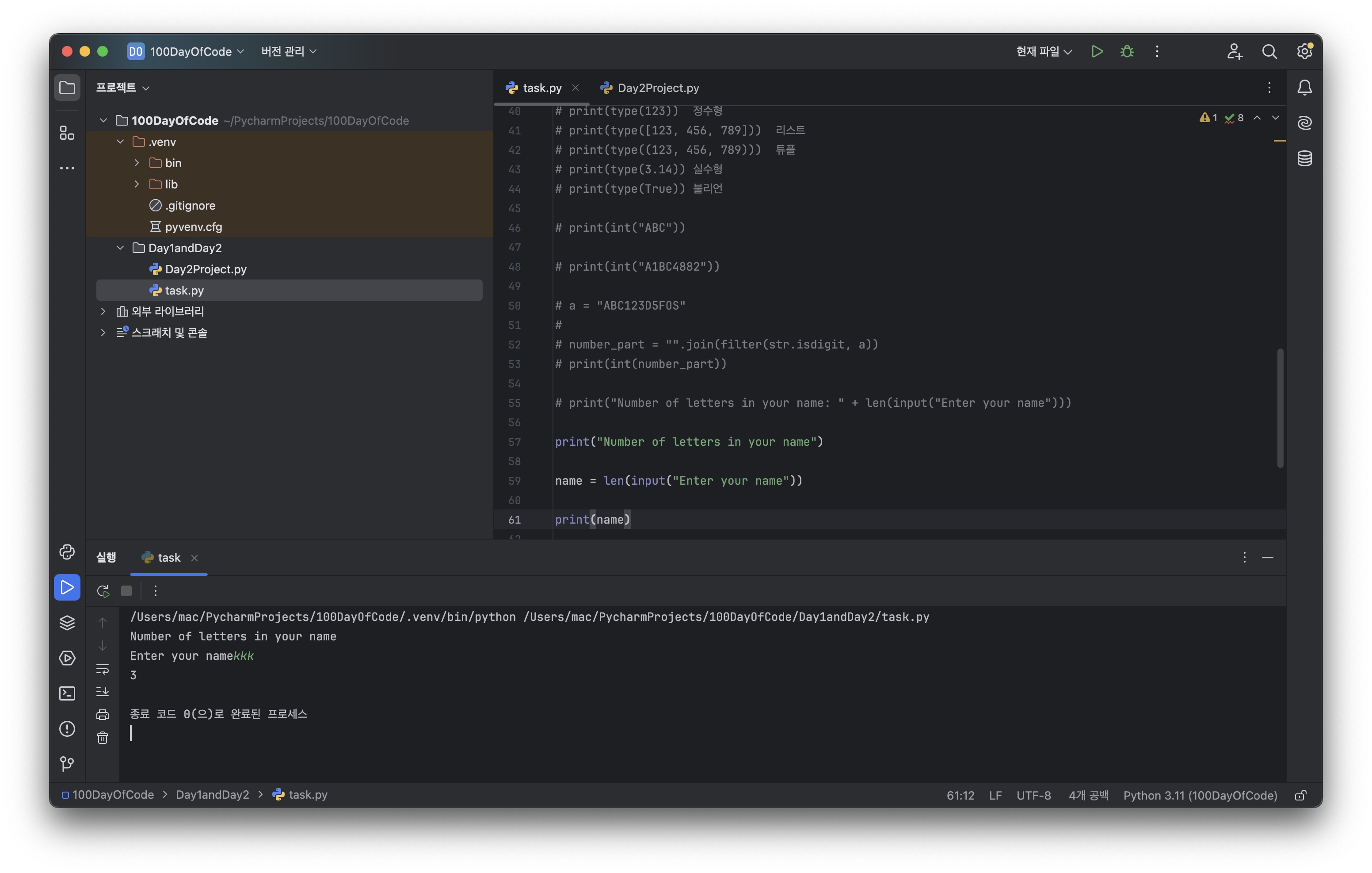Clear the console output with the trash icon
The width and height of the screenshot is (1372, 873).
pos(103,738)
